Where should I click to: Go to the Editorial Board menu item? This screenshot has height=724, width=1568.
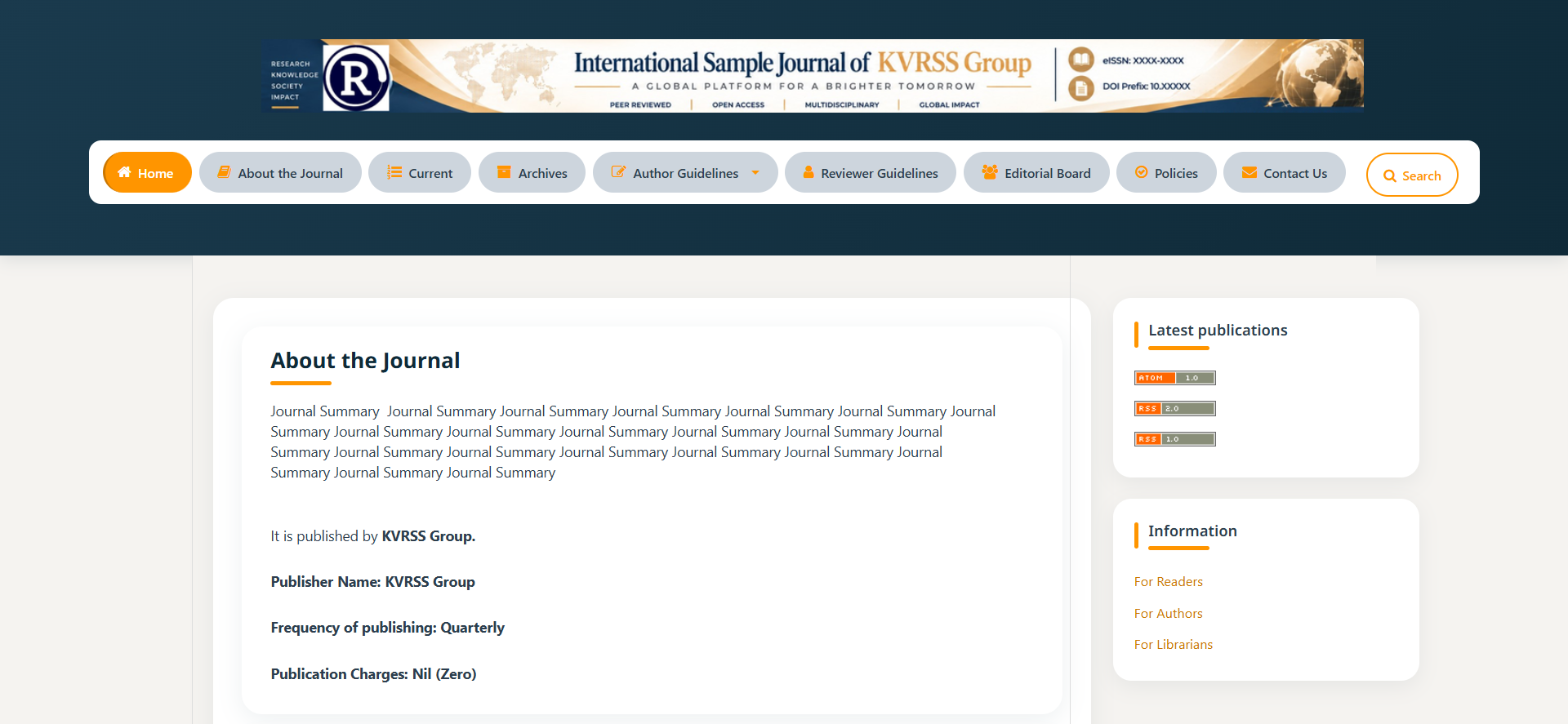click(1036, 172)
